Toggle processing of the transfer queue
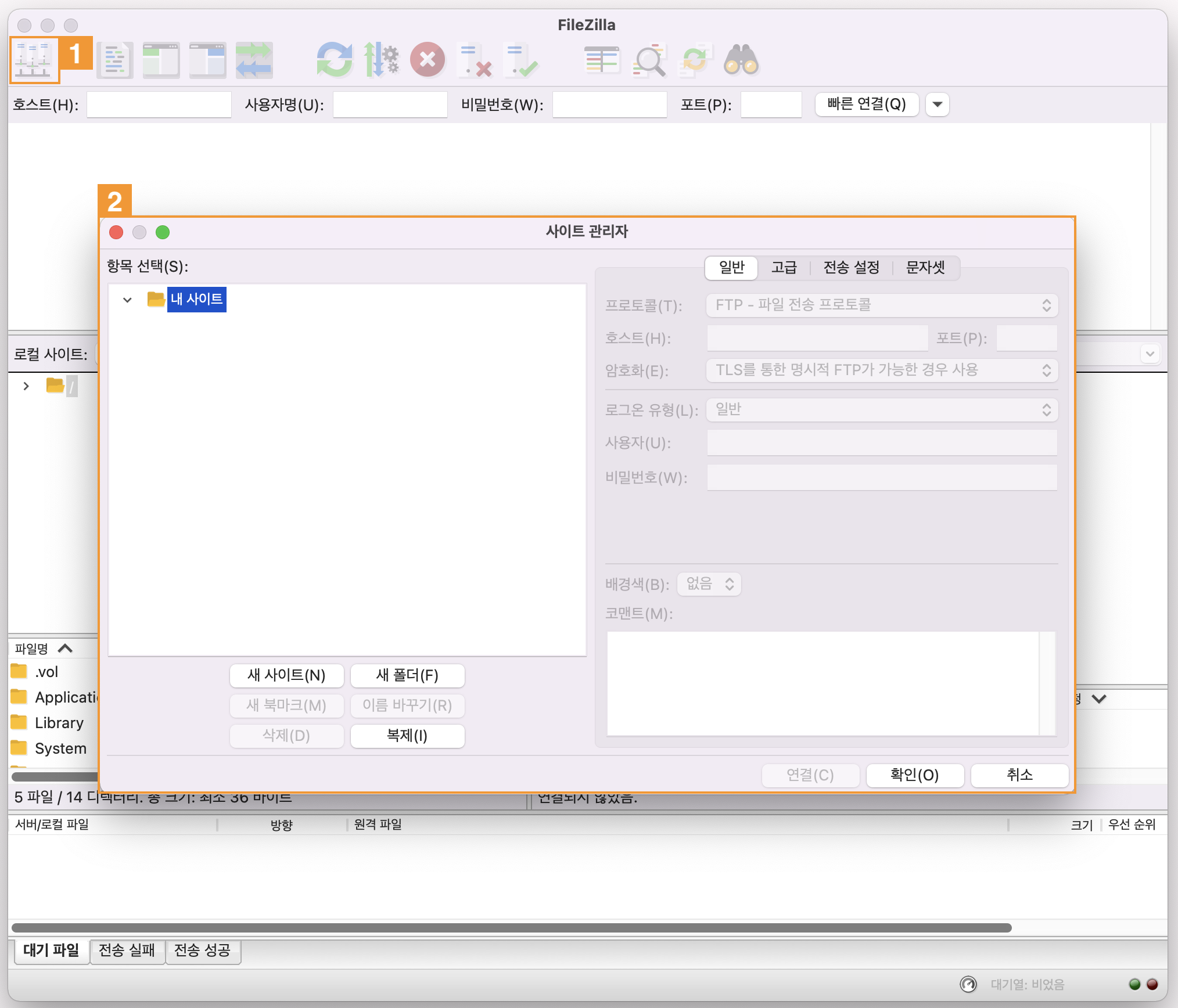The width and height of the screenshot is (1178, 1008). coord(381,60)
